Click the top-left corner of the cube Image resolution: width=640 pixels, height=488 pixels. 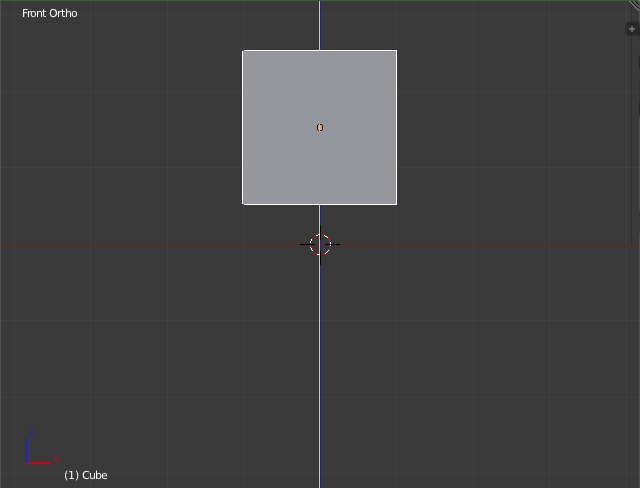[243, 50]
